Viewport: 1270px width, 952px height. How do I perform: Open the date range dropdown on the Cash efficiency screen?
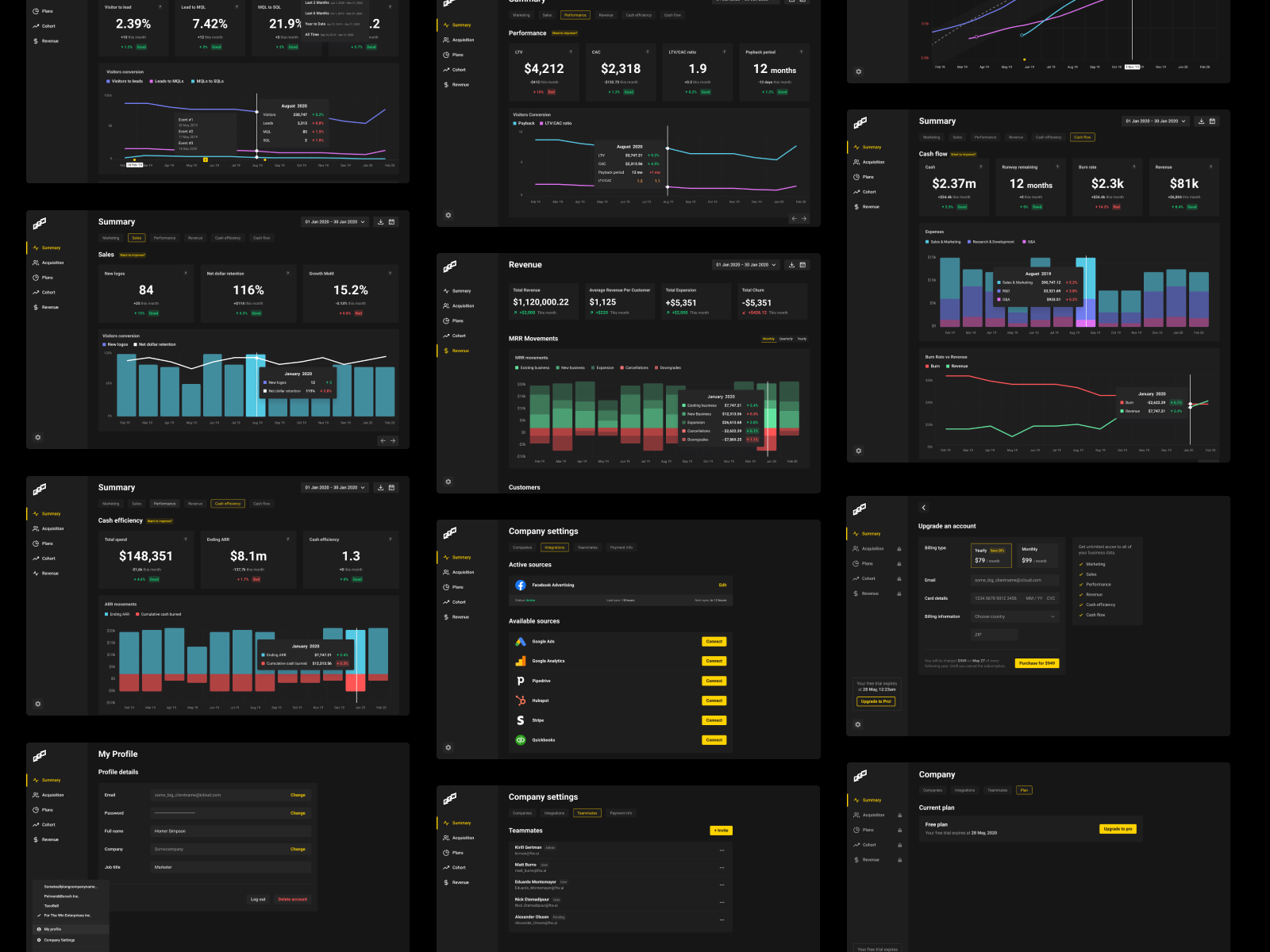[x=335, y=488]
